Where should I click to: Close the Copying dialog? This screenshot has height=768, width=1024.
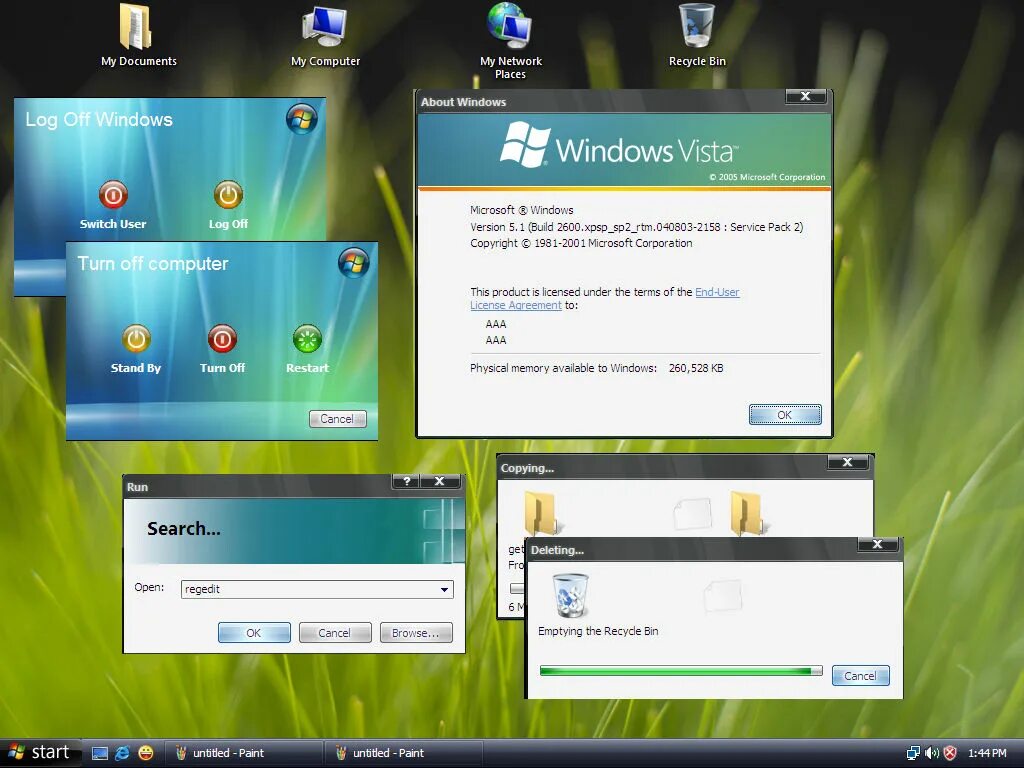click(x=848, y=462)
